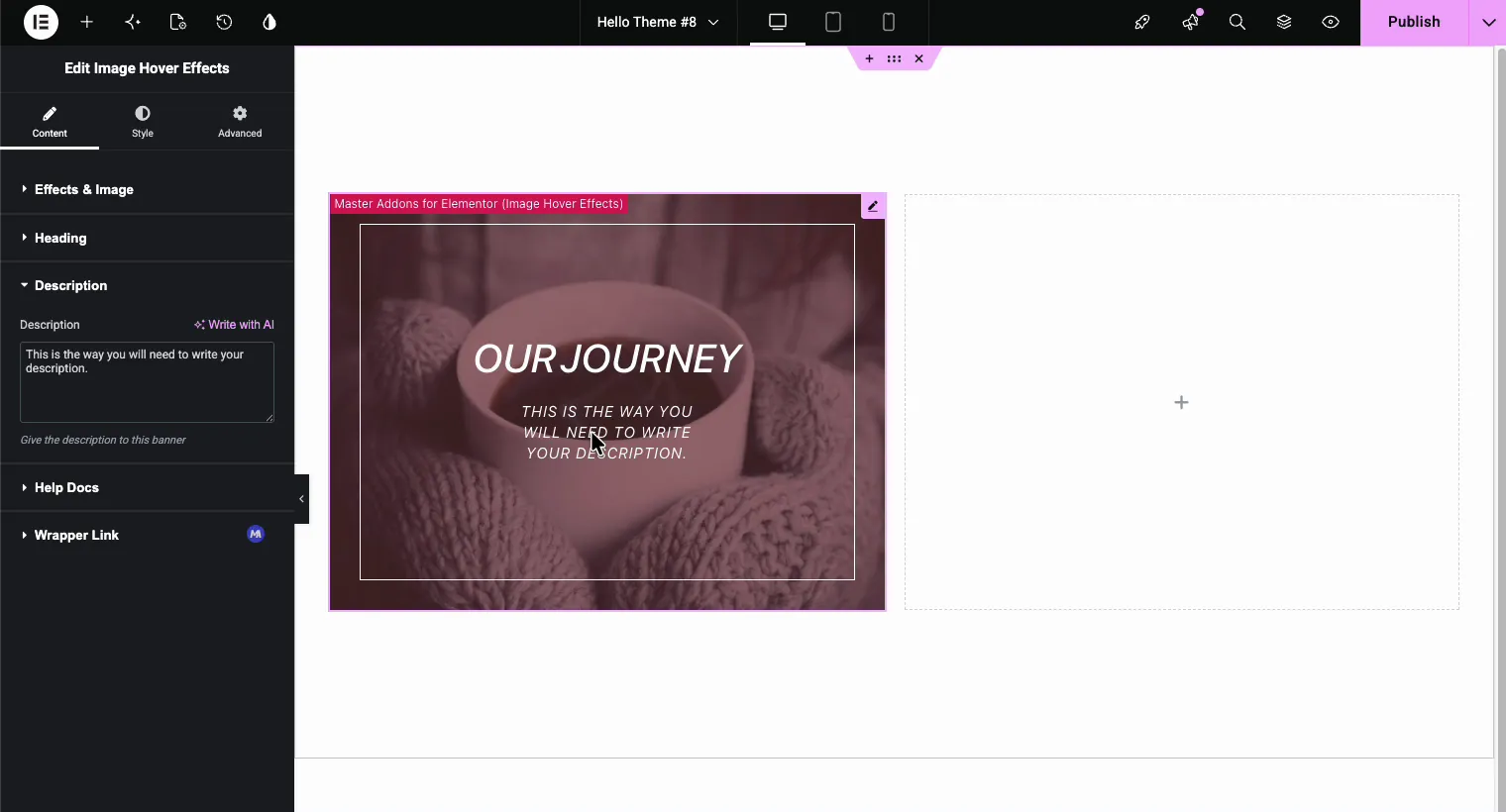Click the Add Element plus icon
Viewport: 1506px width, 812px height.
(87, 22)
